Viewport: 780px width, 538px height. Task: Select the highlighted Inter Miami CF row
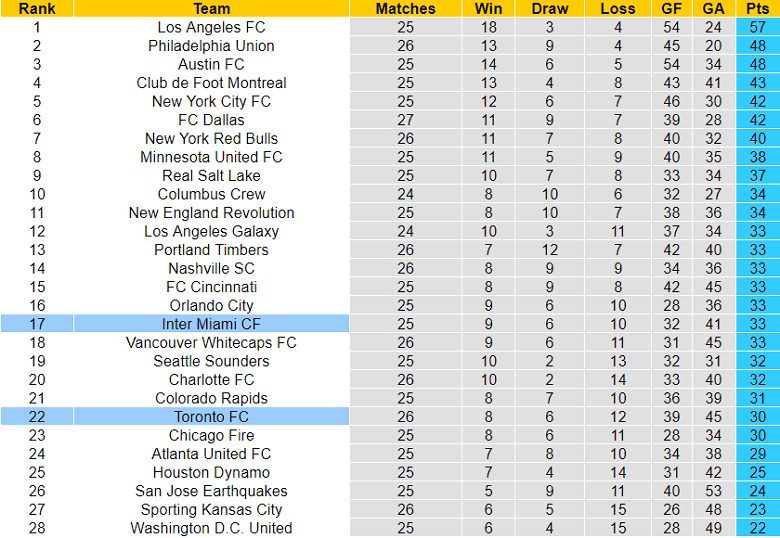click(x=390, y=324)
